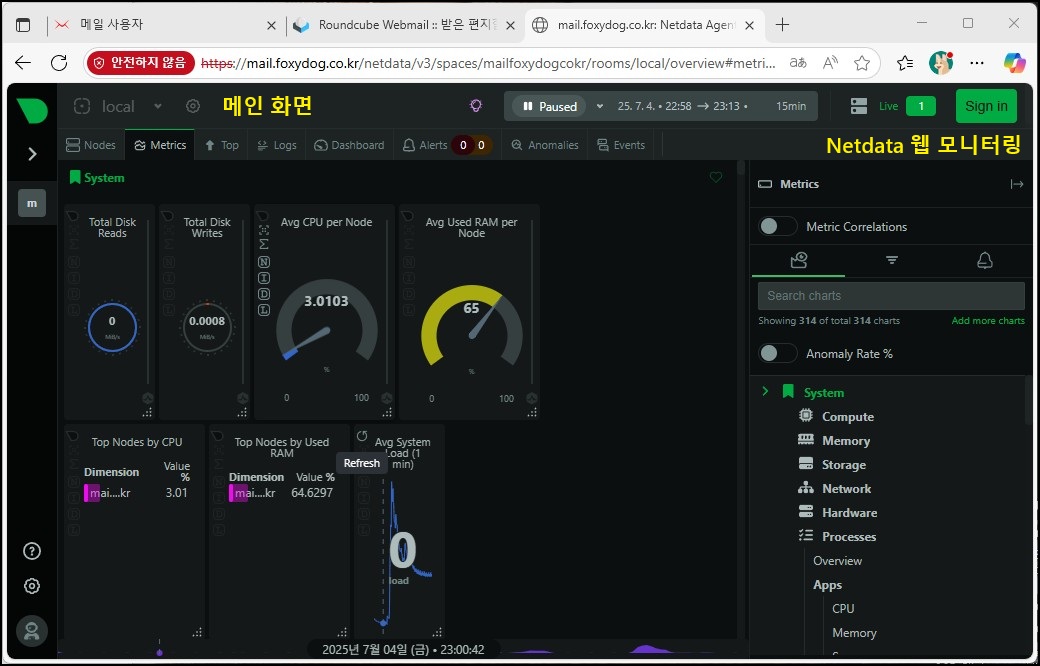1040x666 pixels.
Task: Select the filter tab icon in Metrics panel
Action: click(891, 260)
